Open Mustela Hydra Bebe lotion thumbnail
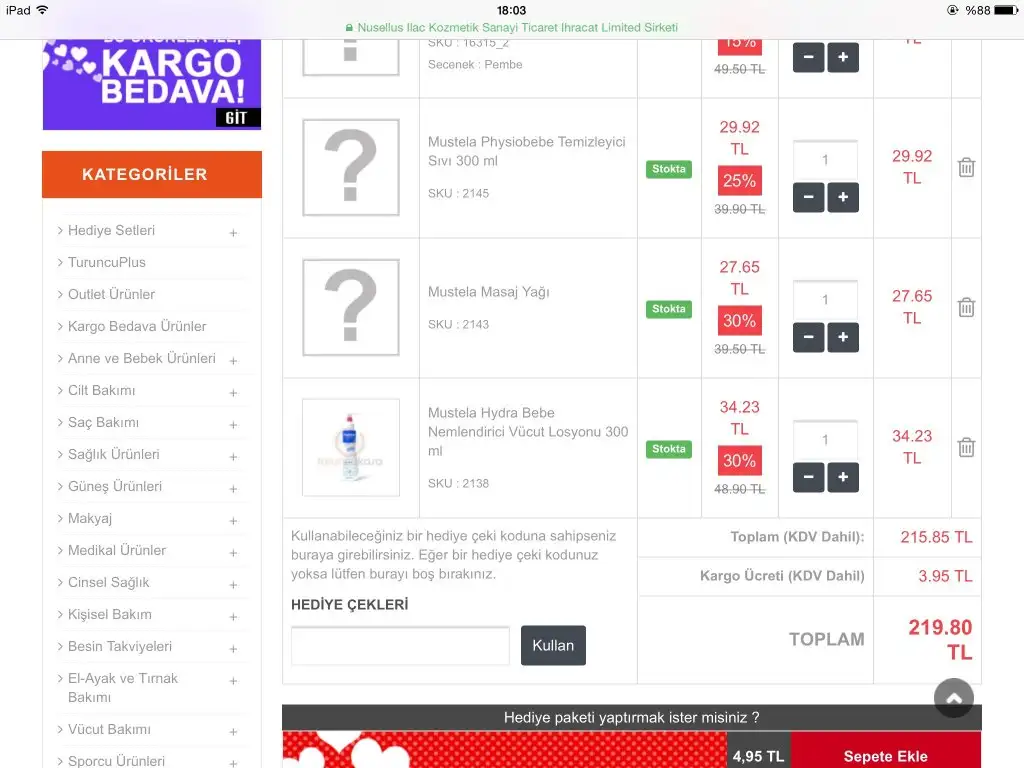The image size is (1024, 768). pos(351,447)
